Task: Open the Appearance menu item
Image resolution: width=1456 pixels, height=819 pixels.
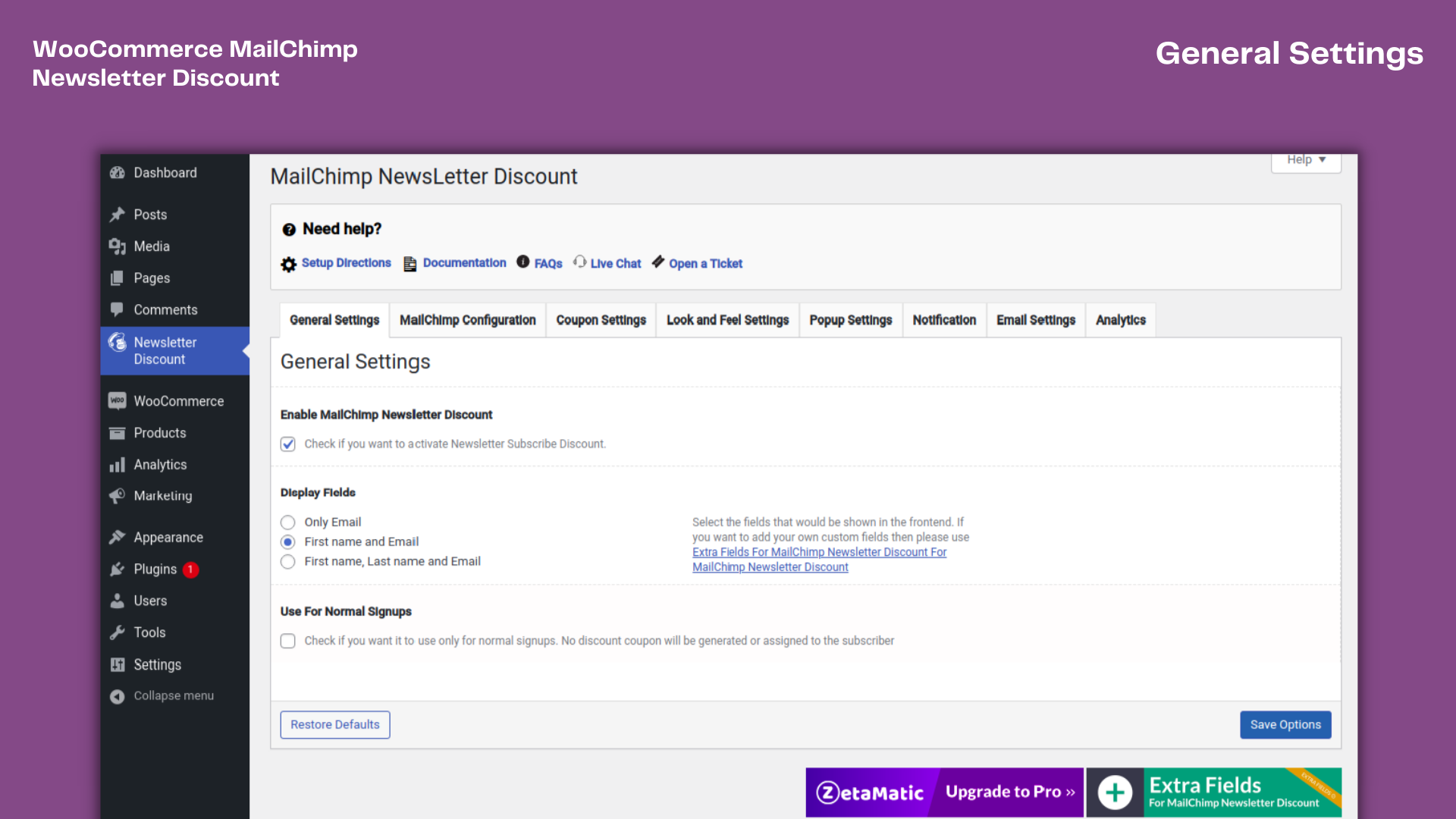Action: [x=175, y=538]
